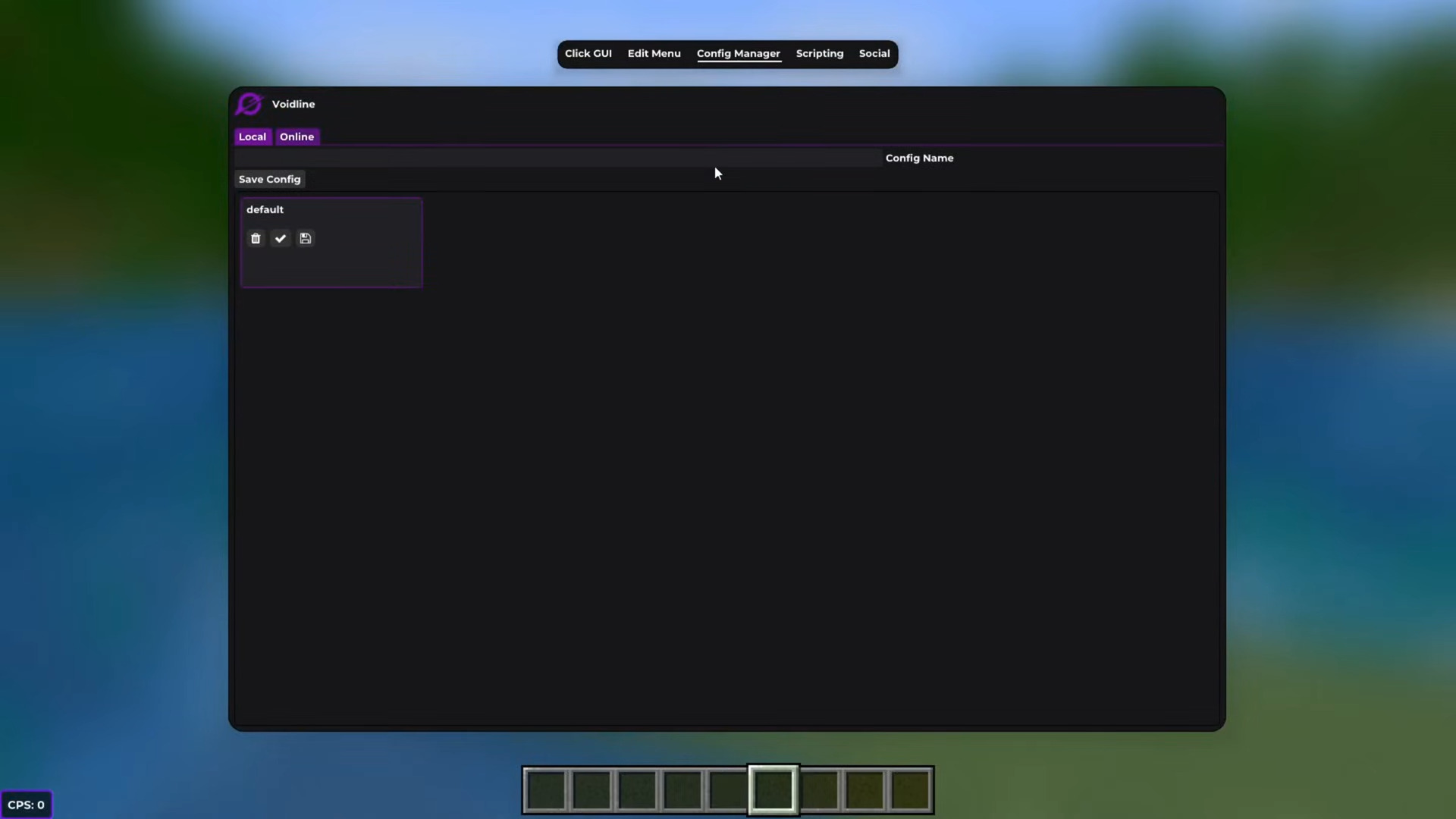The height and width of the screenshot is (819, 1456).
Task: Select the Config Manager tab
Action: pyautogui.click(x=738, y=54)
